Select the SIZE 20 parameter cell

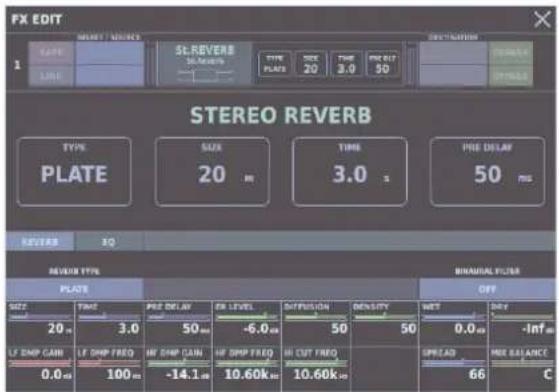(x=40, y=323)
